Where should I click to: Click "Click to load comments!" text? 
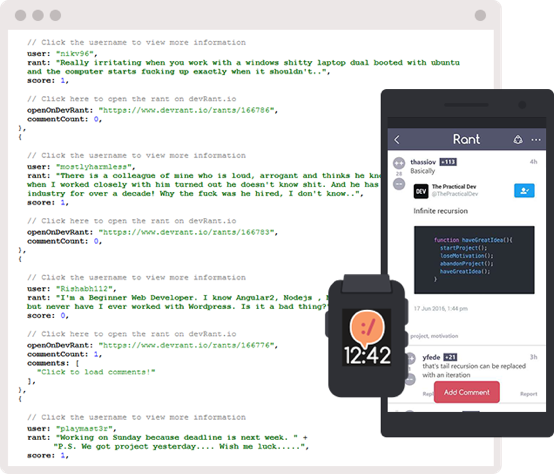coord(96,372)
